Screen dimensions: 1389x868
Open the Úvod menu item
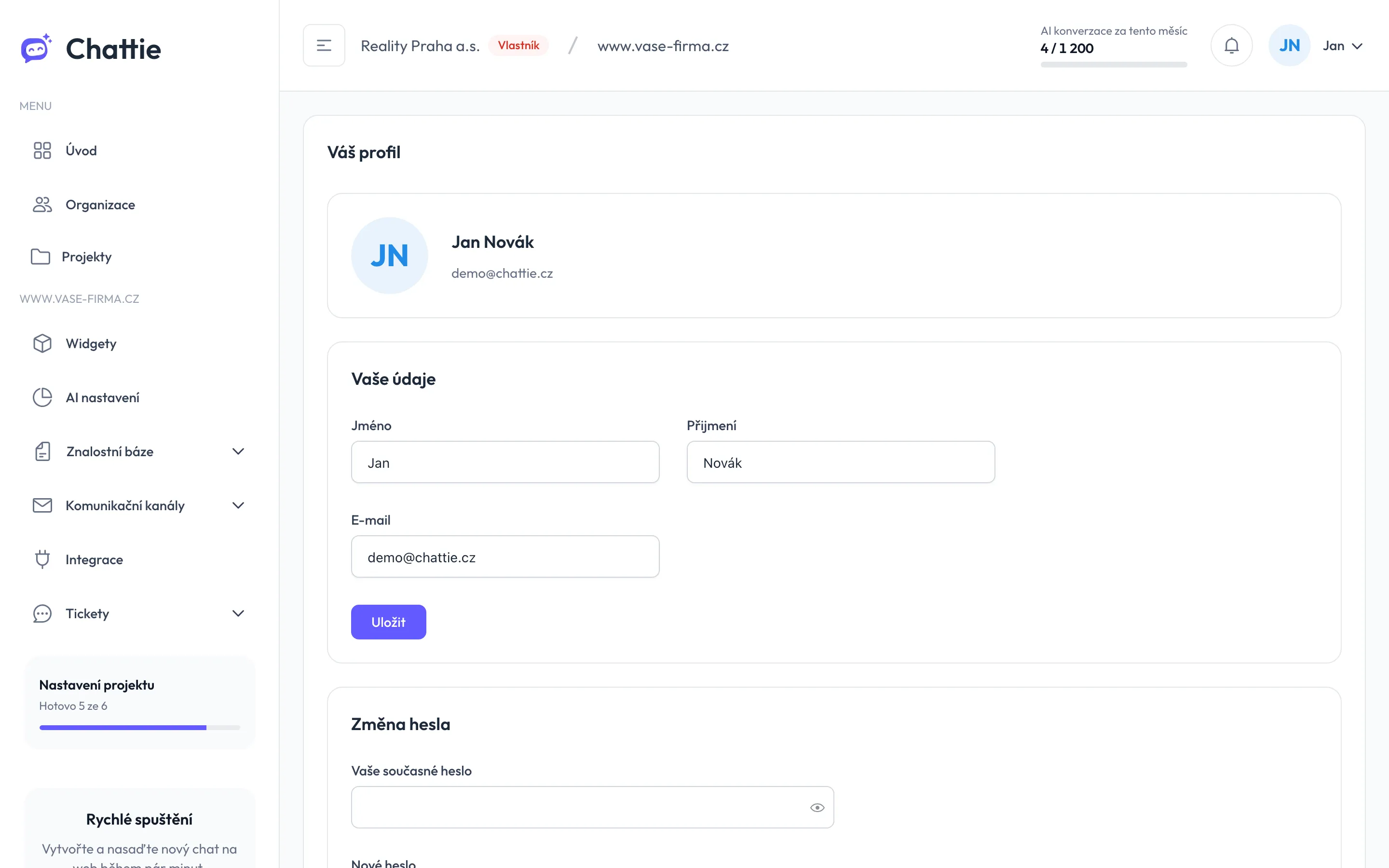coord(139,150)
